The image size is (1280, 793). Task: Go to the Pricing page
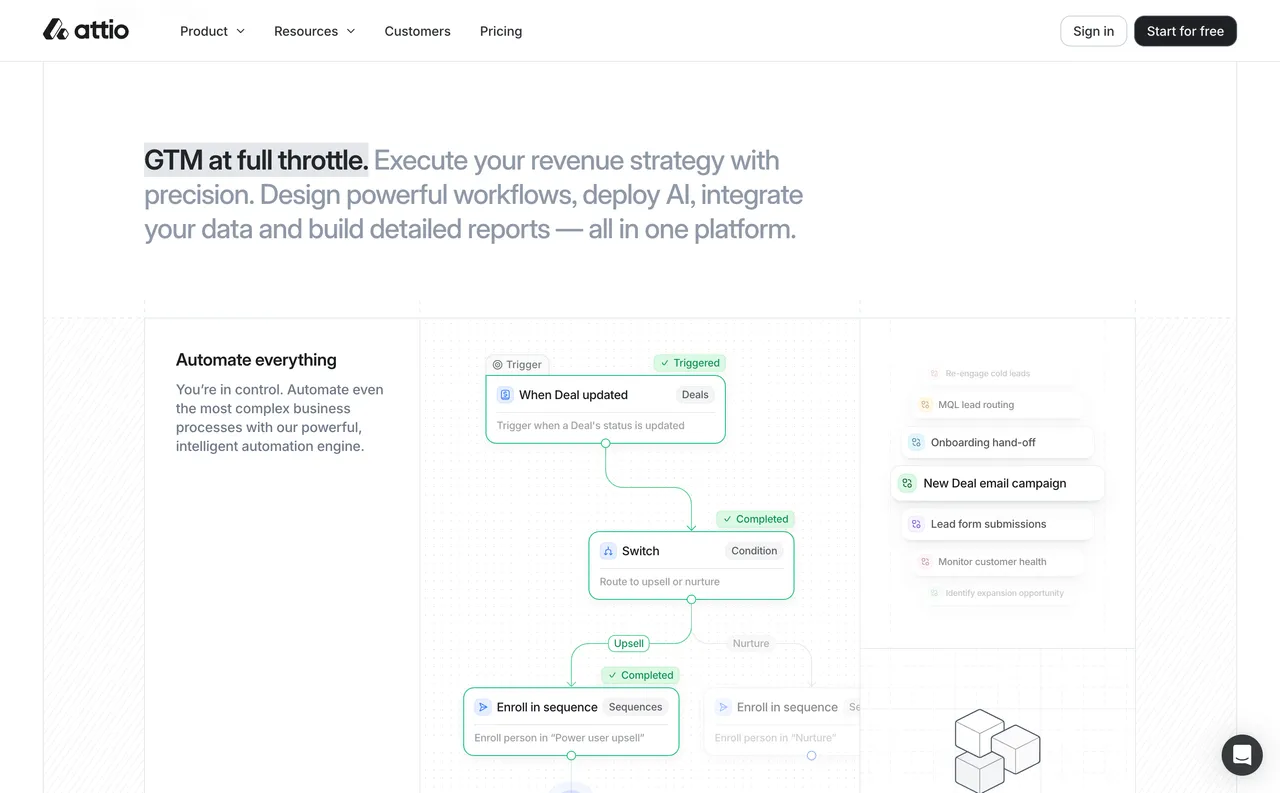click(x=501, y=31)
